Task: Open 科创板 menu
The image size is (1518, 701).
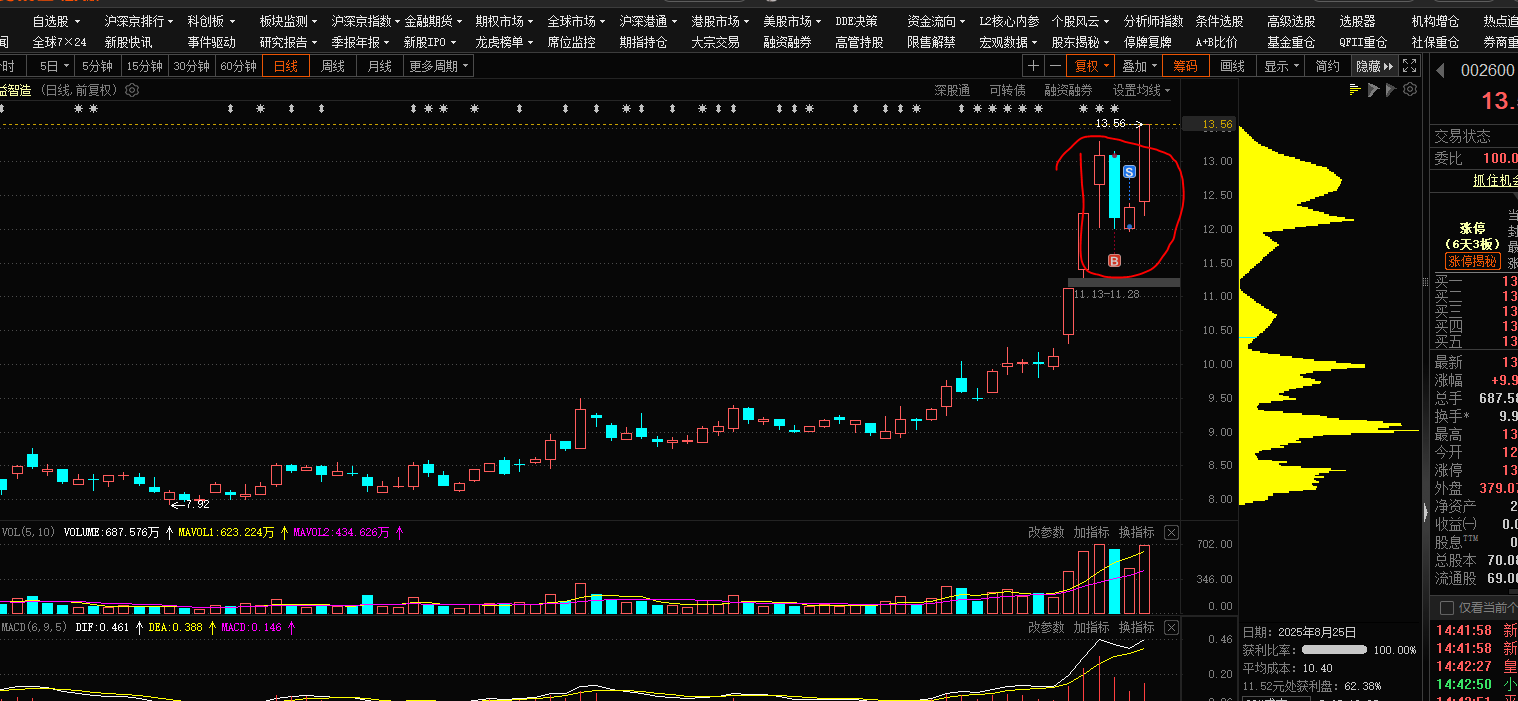Action: click(x=211, y=21)
